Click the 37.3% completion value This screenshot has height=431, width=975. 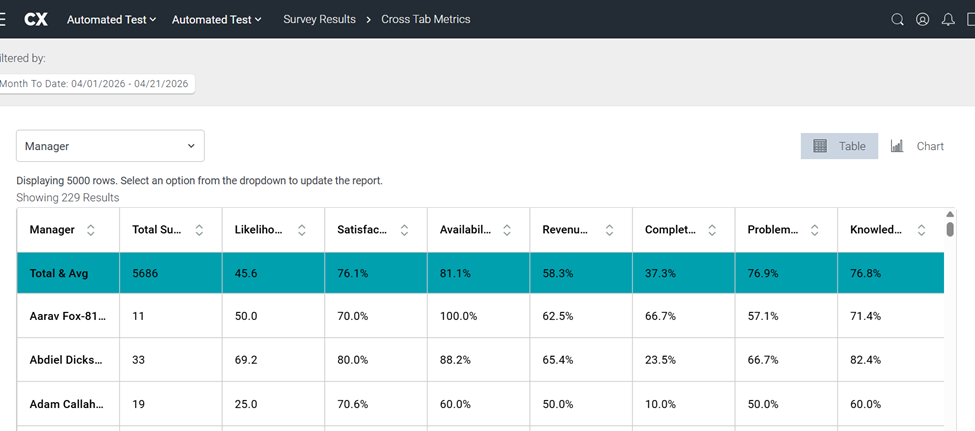pyautogui.click(x=660, y=273)
